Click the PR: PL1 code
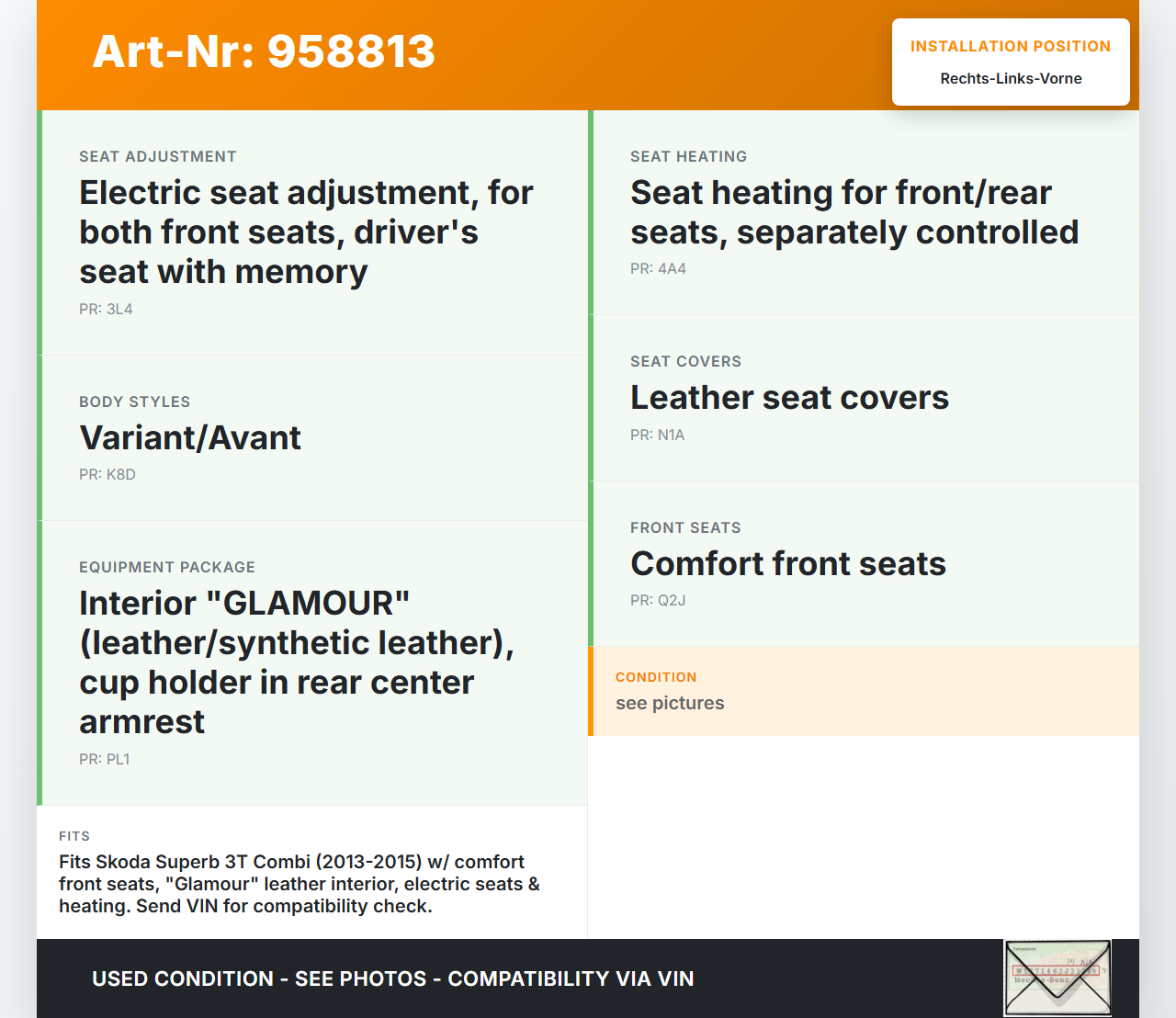1176x1018 pixels. (x=105, y=760)
